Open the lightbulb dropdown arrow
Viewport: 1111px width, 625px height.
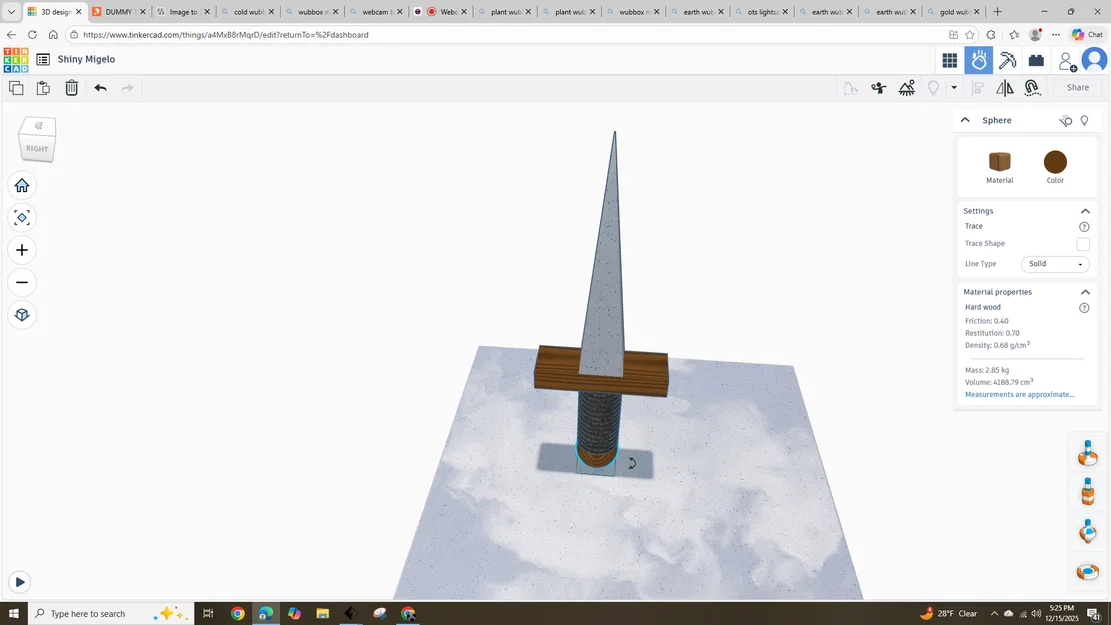(x=954, y=88)
